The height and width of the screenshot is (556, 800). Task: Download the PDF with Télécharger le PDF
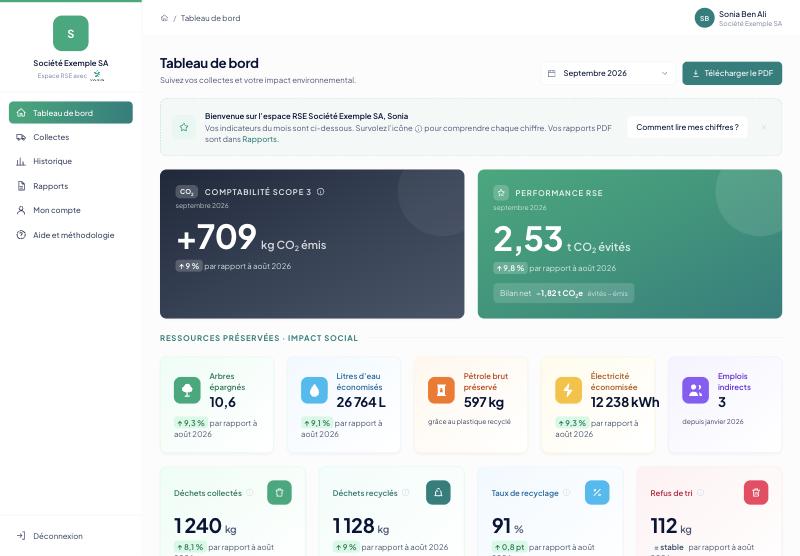point(732,73)
